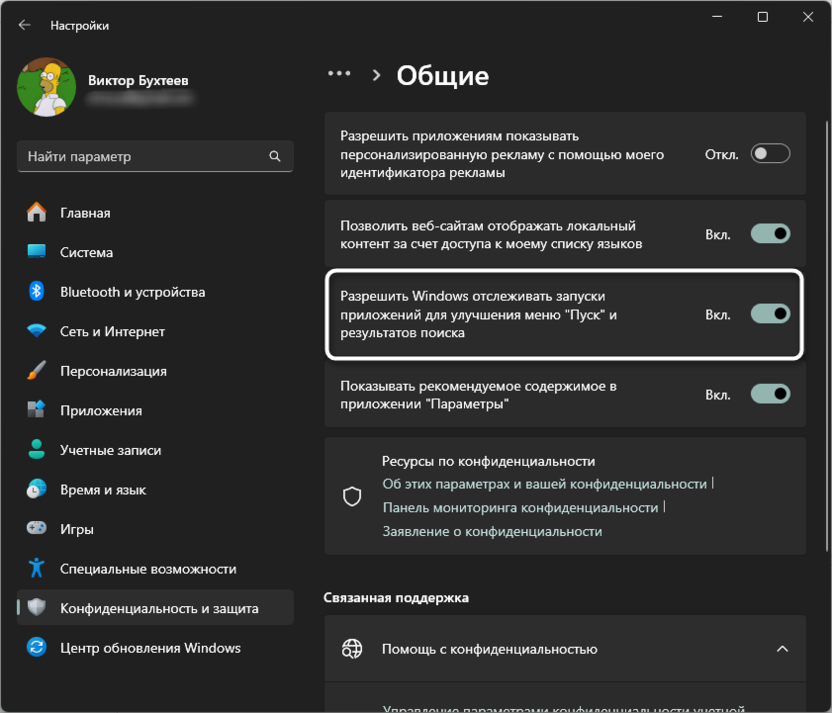Image resolution: width=832 pixels, height=713 pixels.
Task: Enable the personalized advertising toggle
Action: coord(770,154)
